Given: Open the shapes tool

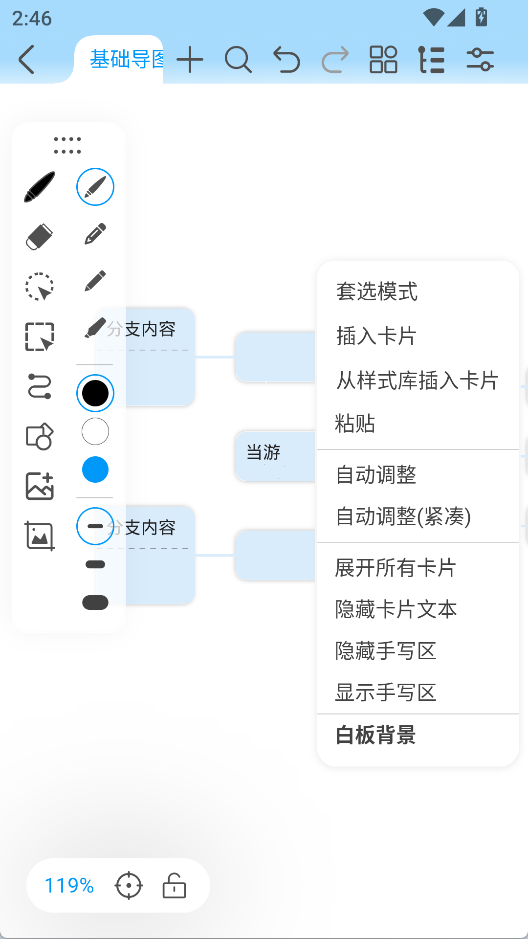Looking at the screenshot, I should 40,436.
